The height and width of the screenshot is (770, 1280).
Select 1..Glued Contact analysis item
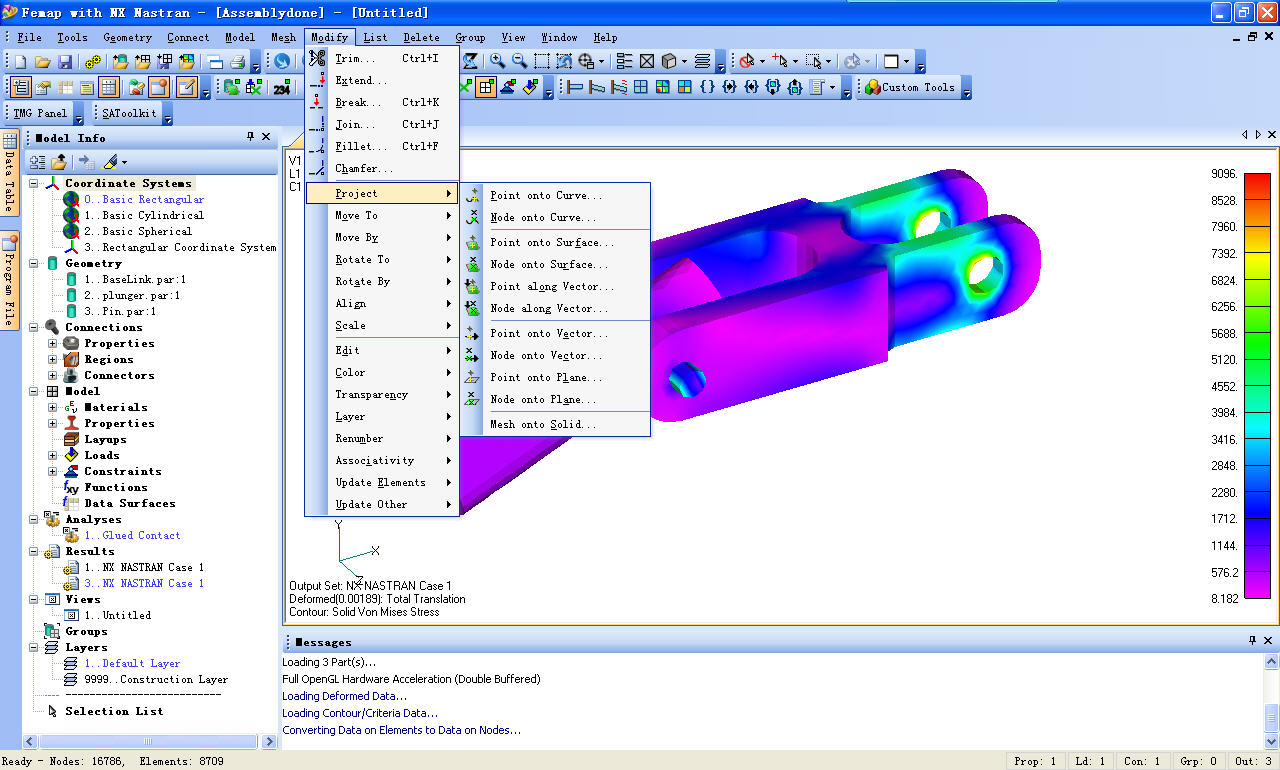point(132,536)
